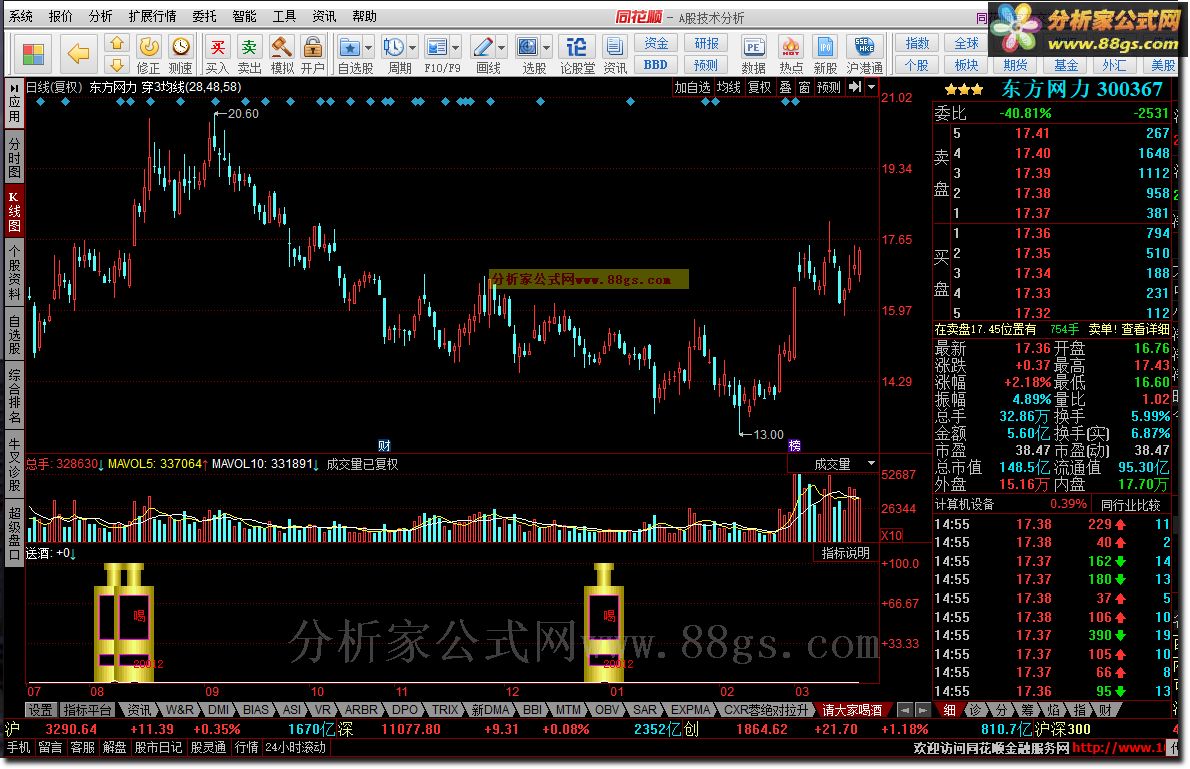The height and width of the screenshot is (769, 1190).
Task: Click the 指标说明 button
Action: click(x=845, y=553)
